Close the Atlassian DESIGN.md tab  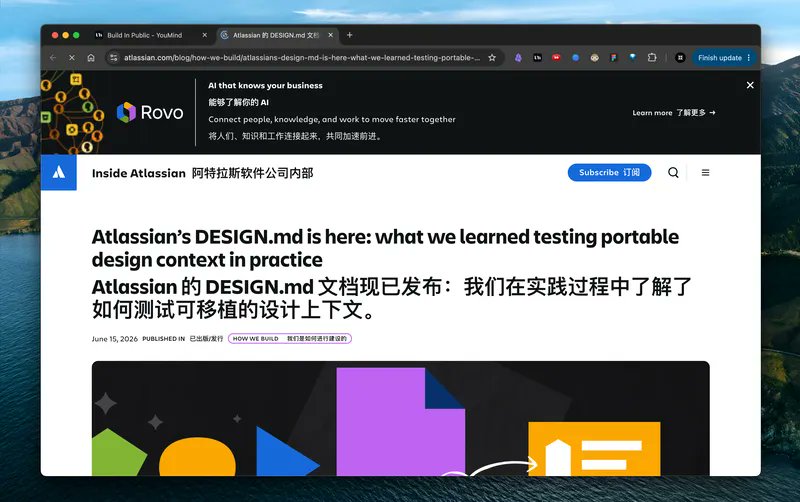[331, 35]
